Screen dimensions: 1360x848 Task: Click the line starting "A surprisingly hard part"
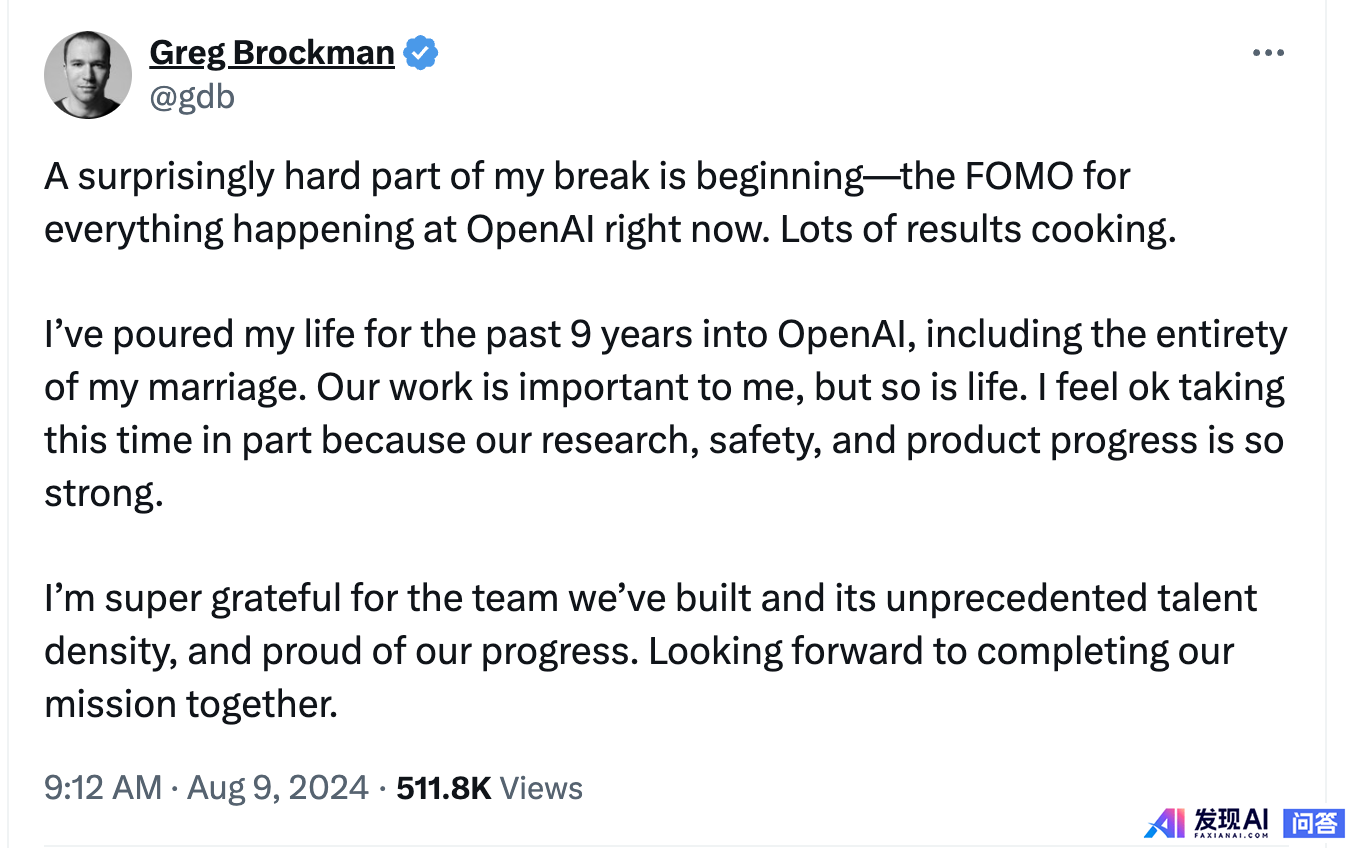[587, 177]
